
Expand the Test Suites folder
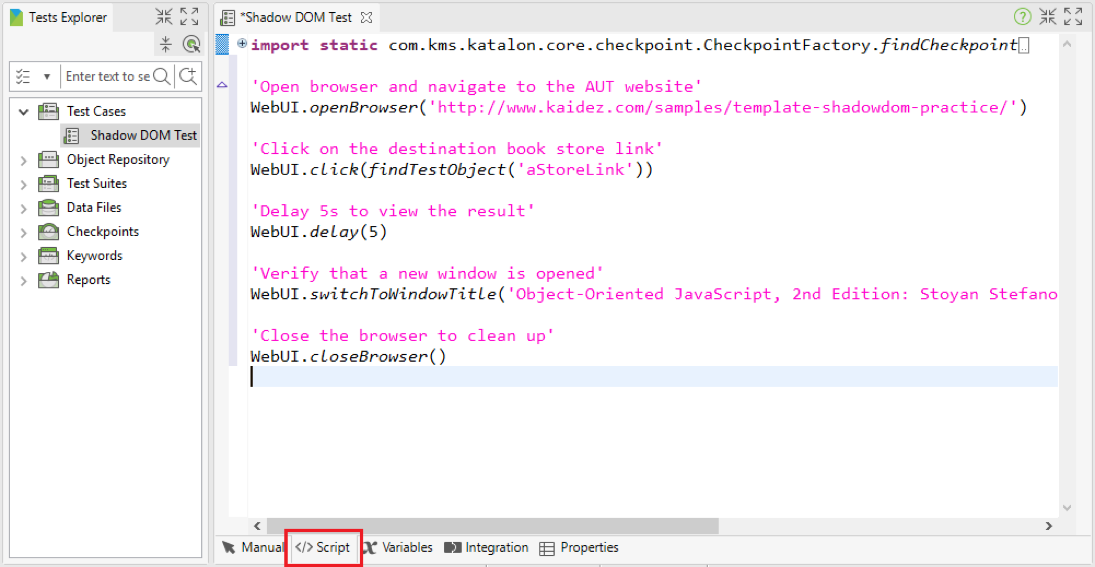[x=24, y=184]
